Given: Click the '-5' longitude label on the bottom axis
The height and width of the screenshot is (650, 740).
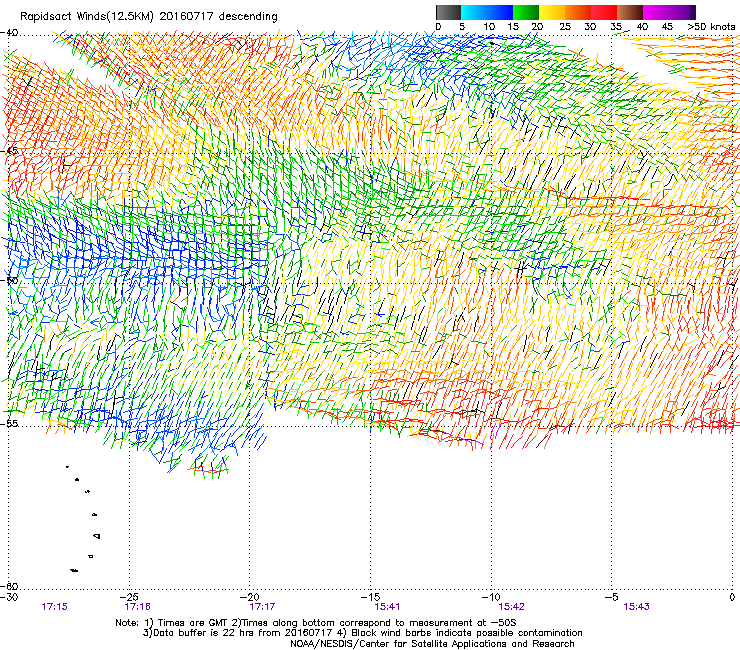Looking at the screenshot, I should click(612, 597).
